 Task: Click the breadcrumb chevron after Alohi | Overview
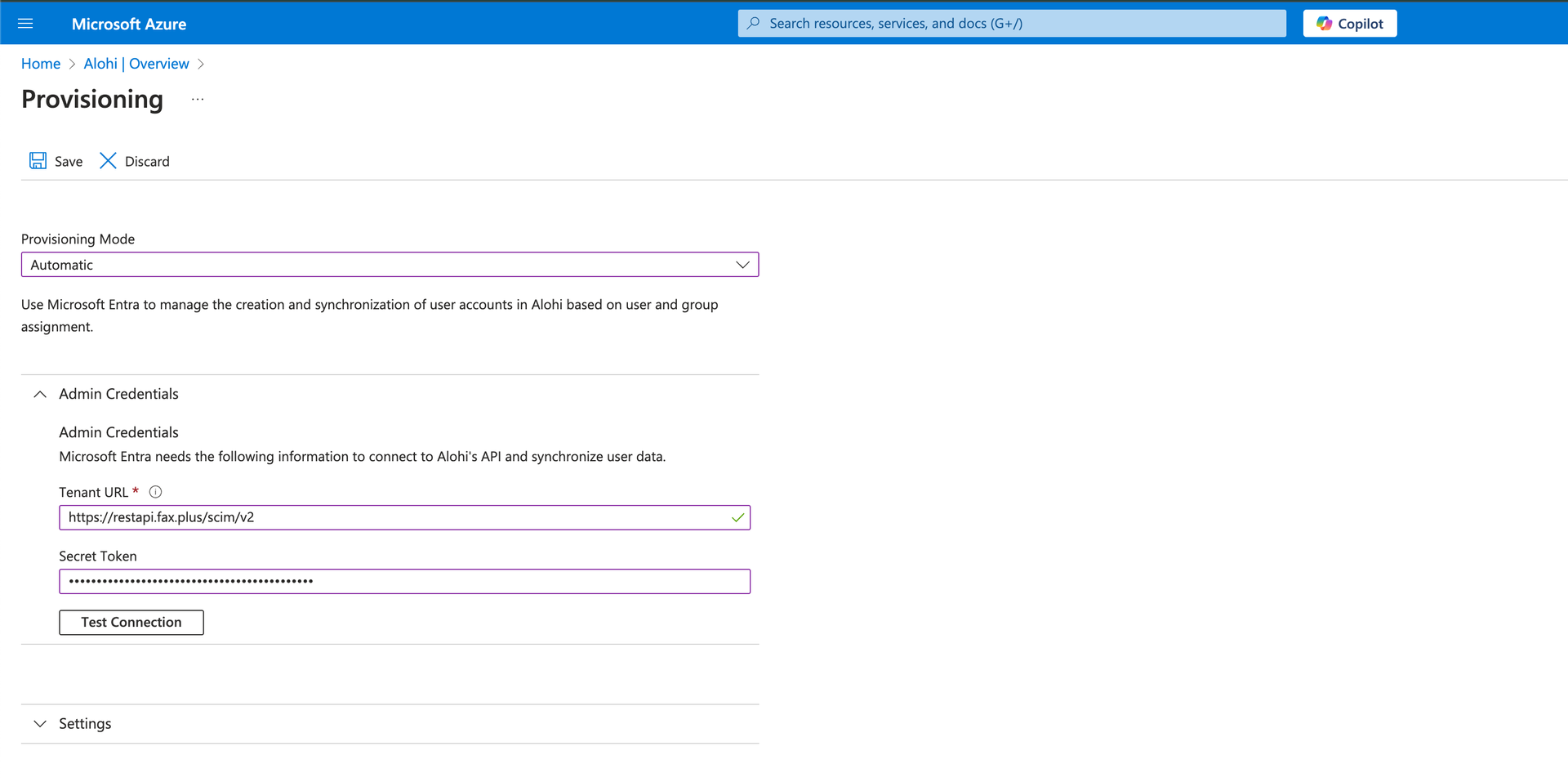pyautogui.click(x=201, y=64)
